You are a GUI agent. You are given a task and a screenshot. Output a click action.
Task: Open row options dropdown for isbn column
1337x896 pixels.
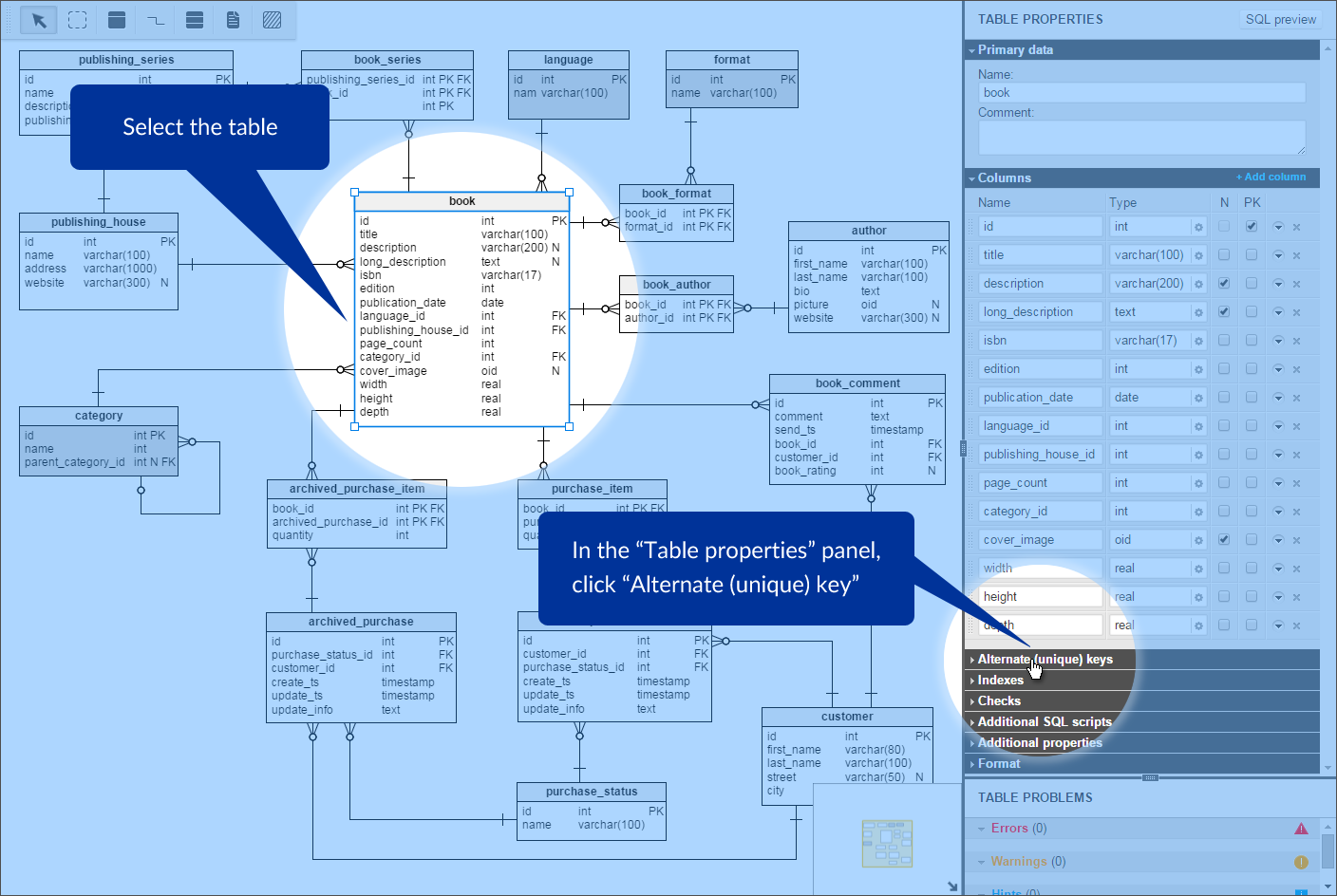pyautogui.click(x=1278, y=341)
